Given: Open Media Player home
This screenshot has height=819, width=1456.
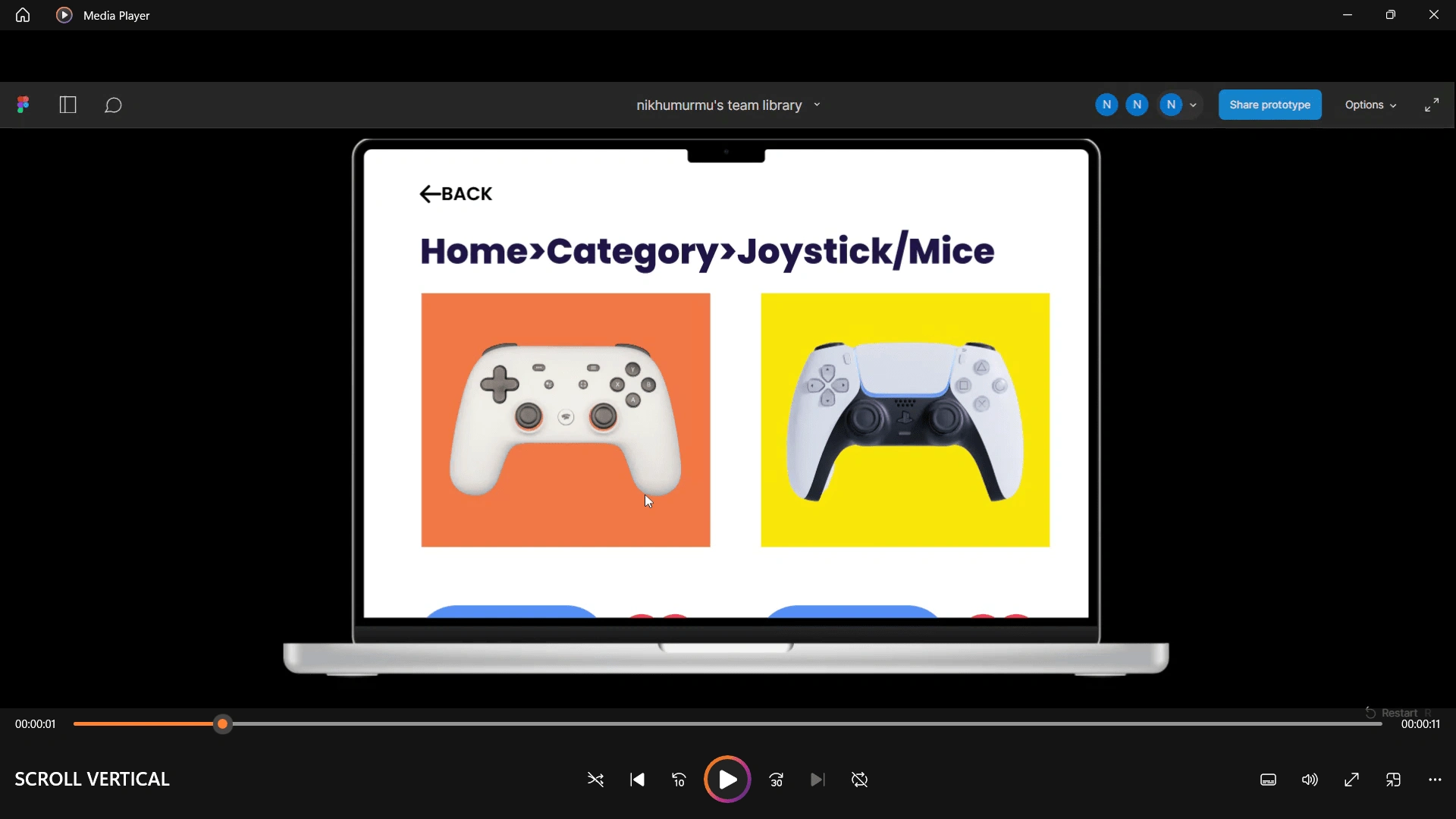Looking at the screenshot, I should tap(23, 15).
